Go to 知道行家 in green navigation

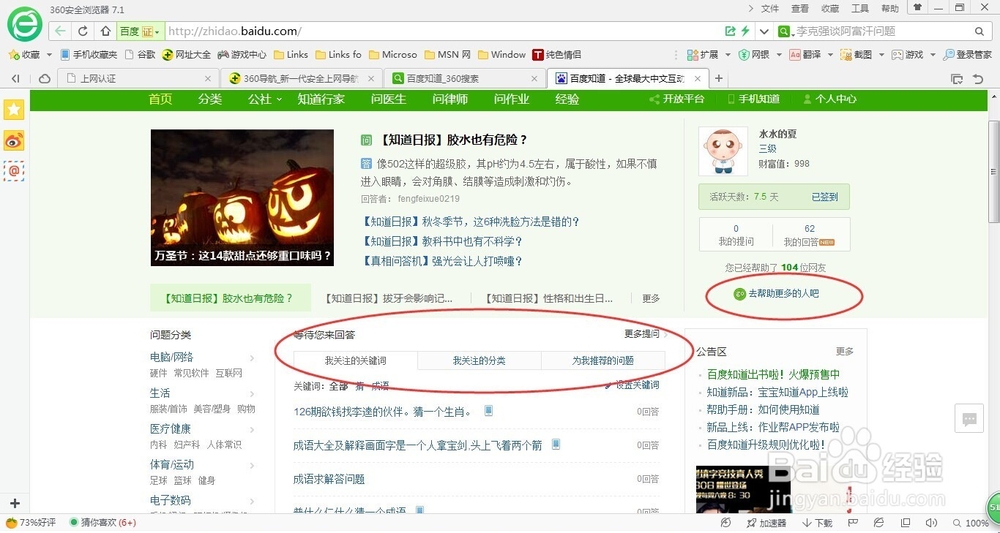[321, 99]
